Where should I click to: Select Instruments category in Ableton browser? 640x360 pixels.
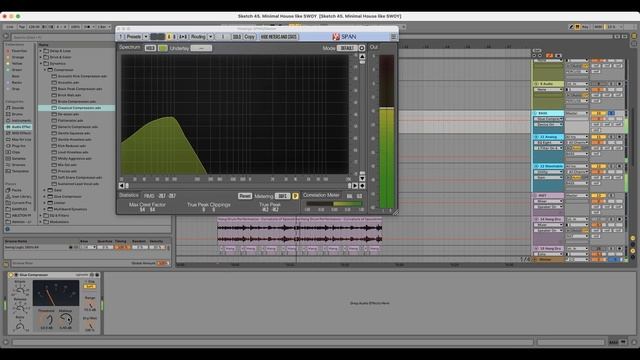click(18, 121)
